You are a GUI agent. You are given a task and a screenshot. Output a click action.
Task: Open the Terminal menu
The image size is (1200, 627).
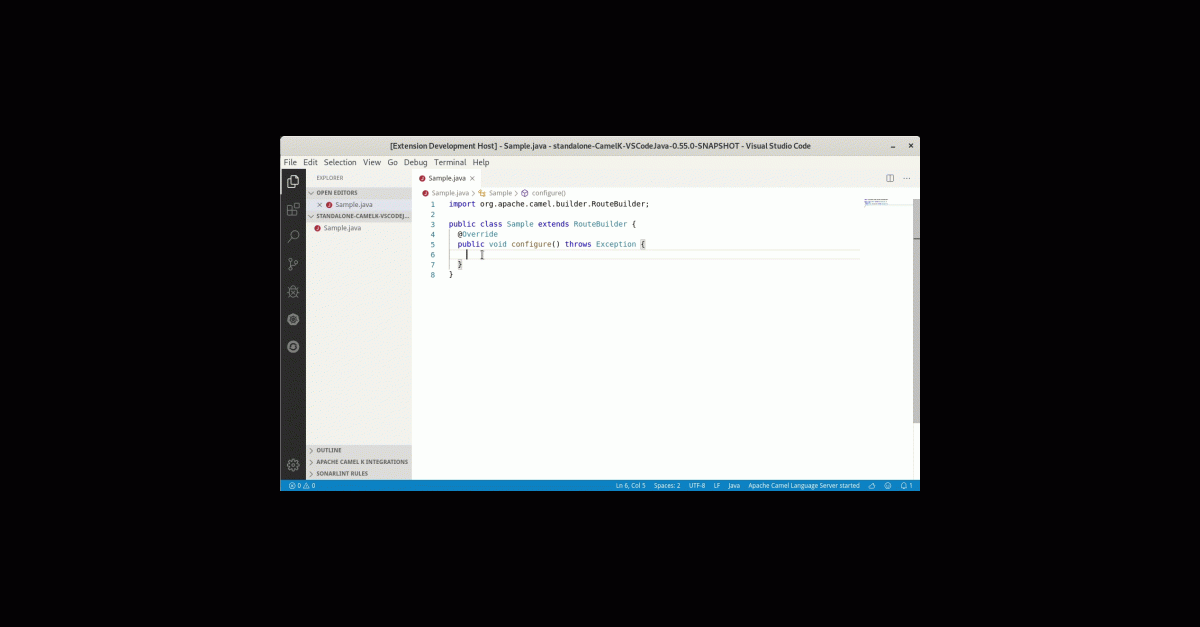click(x=450, y=162)
